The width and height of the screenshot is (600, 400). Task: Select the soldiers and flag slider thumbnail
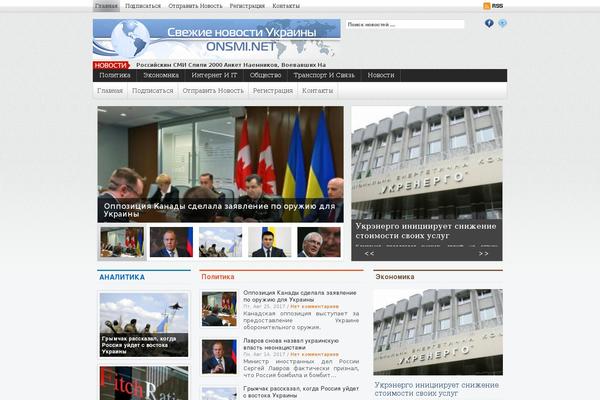(220, 242)
